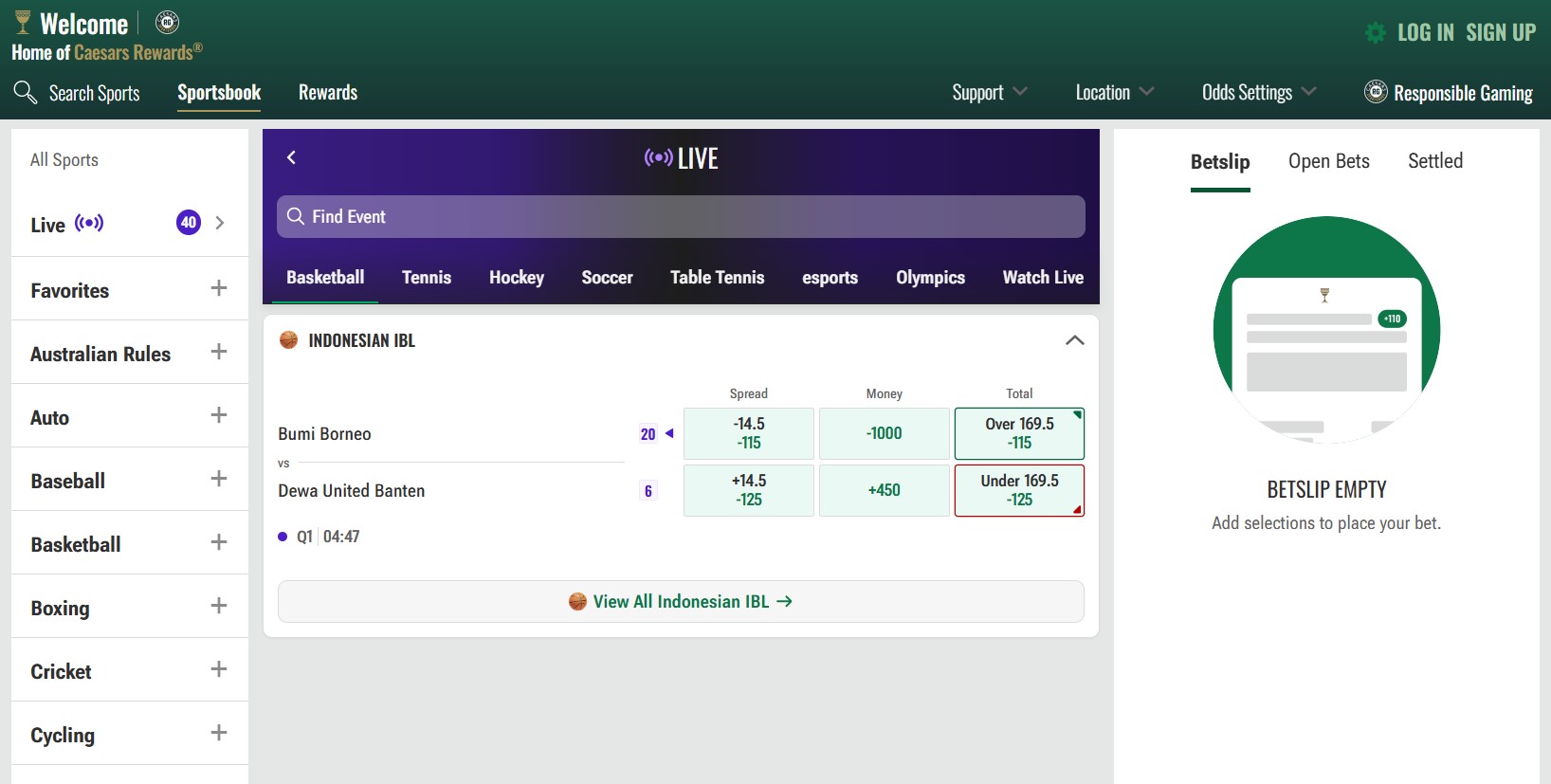Viewport: 1551px width, 784px height.
Task: Select the live Basketball tab
Action: 325,278
